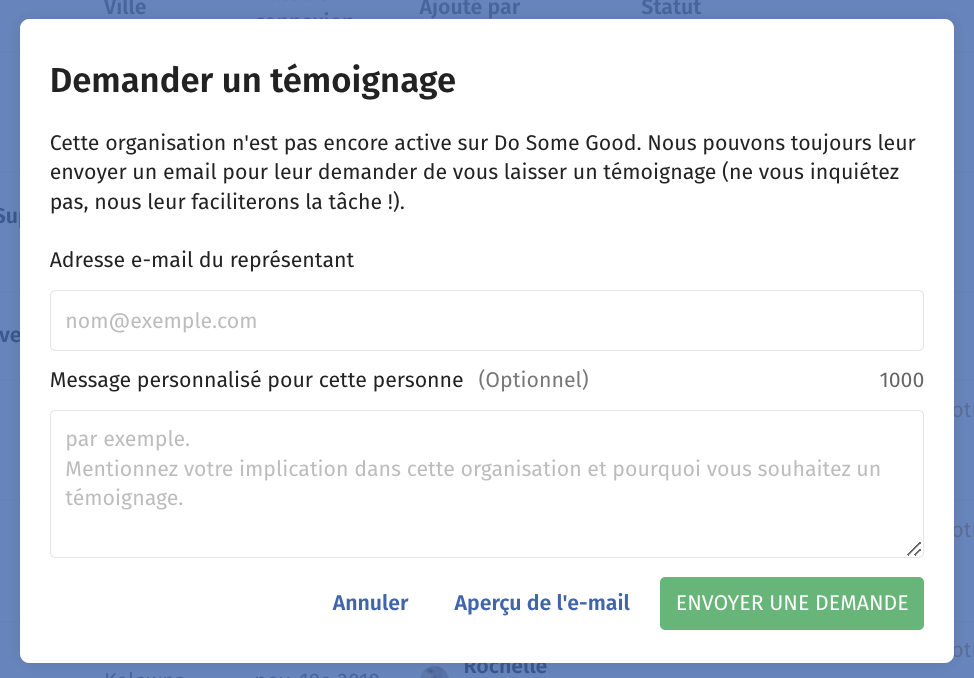Click the partially hidden nov. 2019 date cell
Viewport: 974px width, 678px height.
click(317, 674)
